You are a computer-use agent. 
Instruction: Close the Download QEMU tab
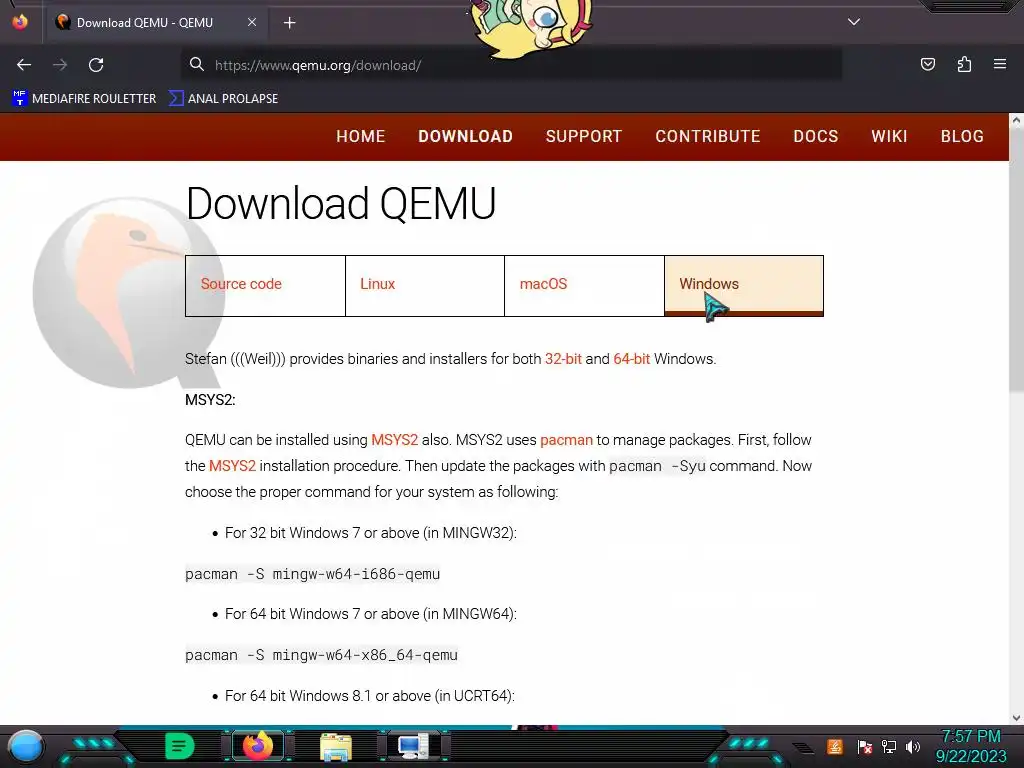pyautogui.click(x=251, y=22)
